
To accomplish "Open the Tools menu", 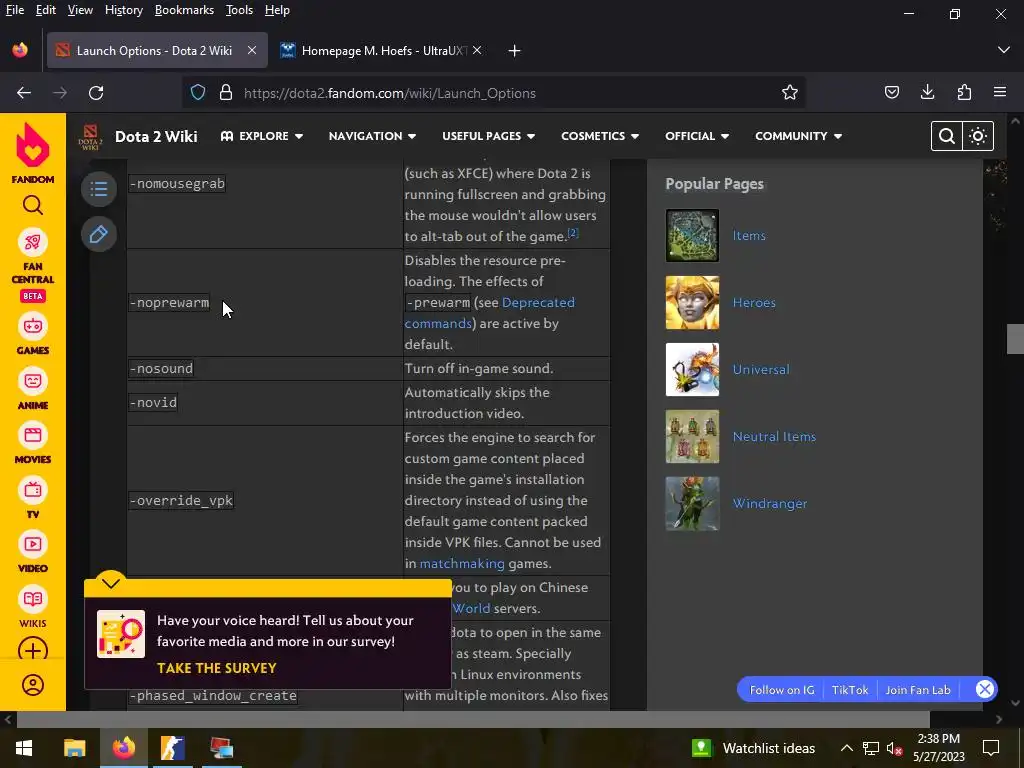I will coord(239,10).
